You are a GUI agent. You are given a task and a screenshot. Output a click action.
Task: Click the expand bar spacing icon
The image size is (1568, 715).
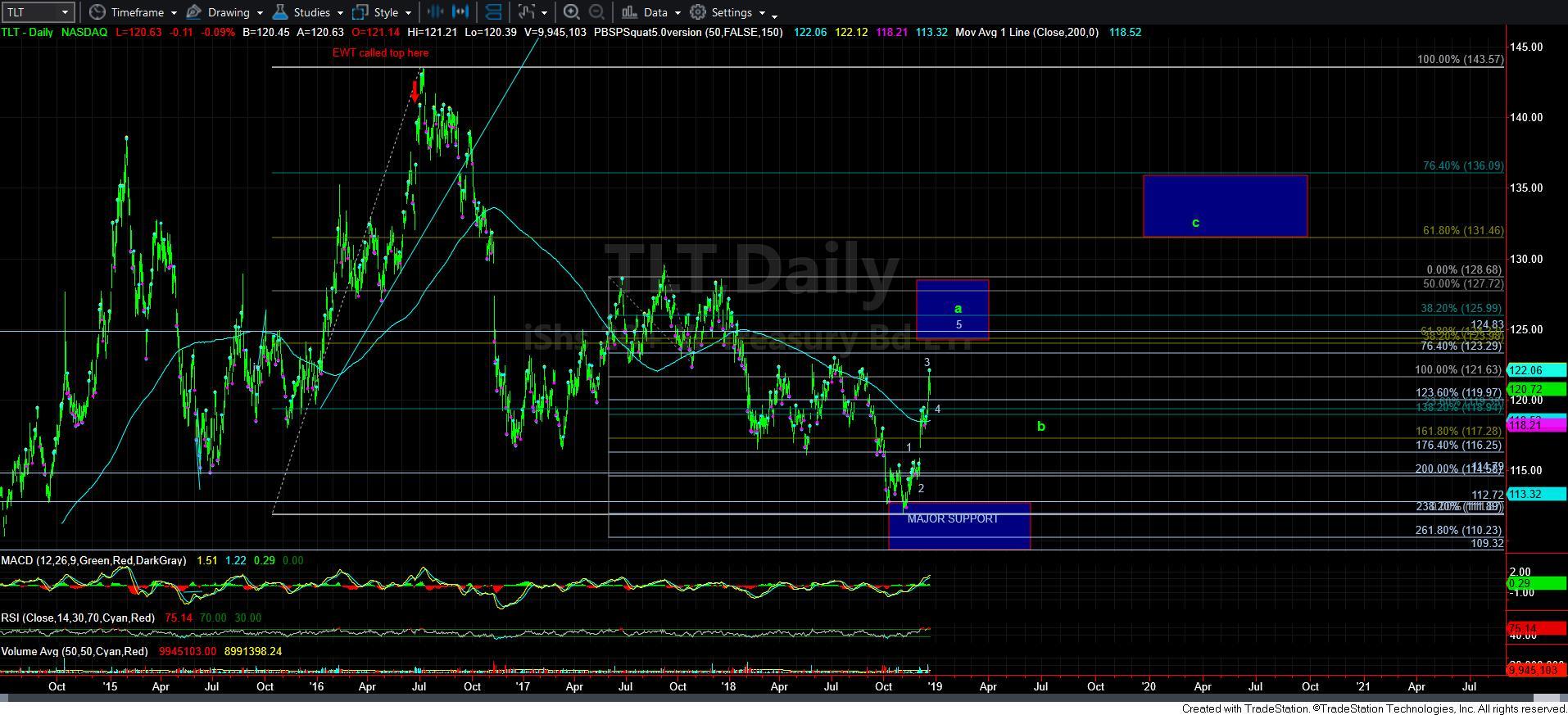pyautogui.click(x=461, y=12)
